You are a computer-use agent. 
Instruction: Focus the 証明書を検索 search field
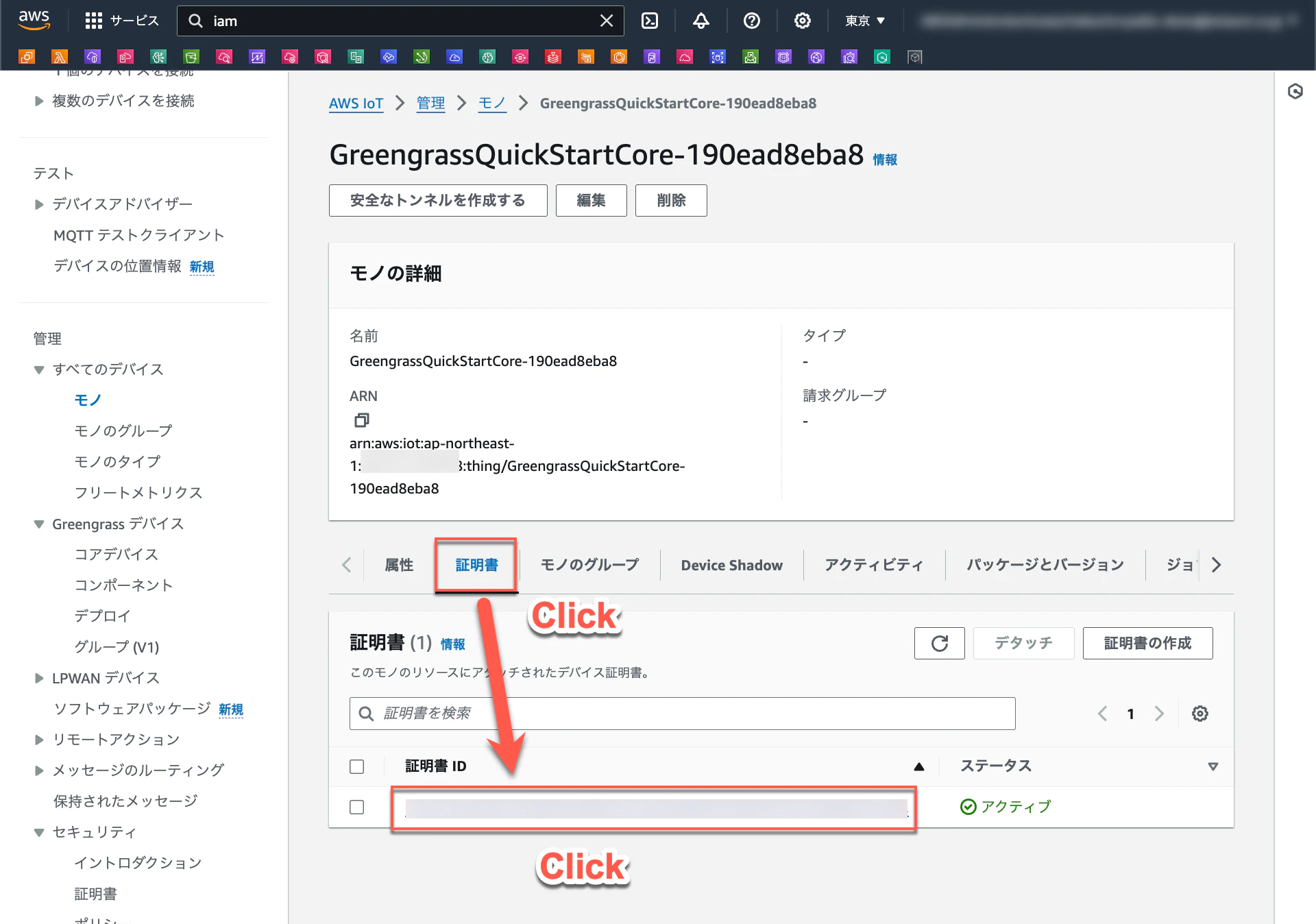(682, 714)
